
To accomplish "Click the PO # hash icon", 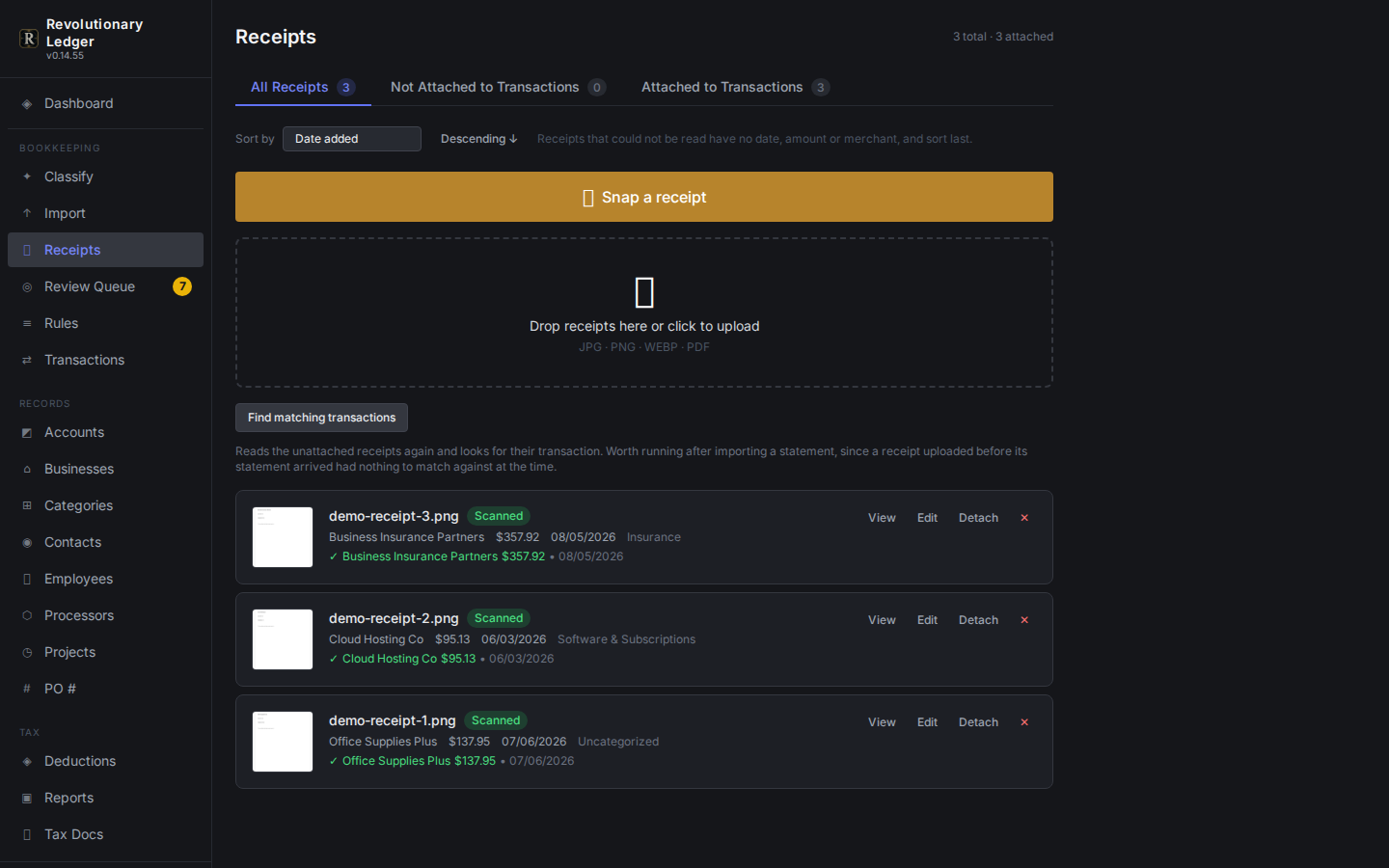I will [27, 689].
